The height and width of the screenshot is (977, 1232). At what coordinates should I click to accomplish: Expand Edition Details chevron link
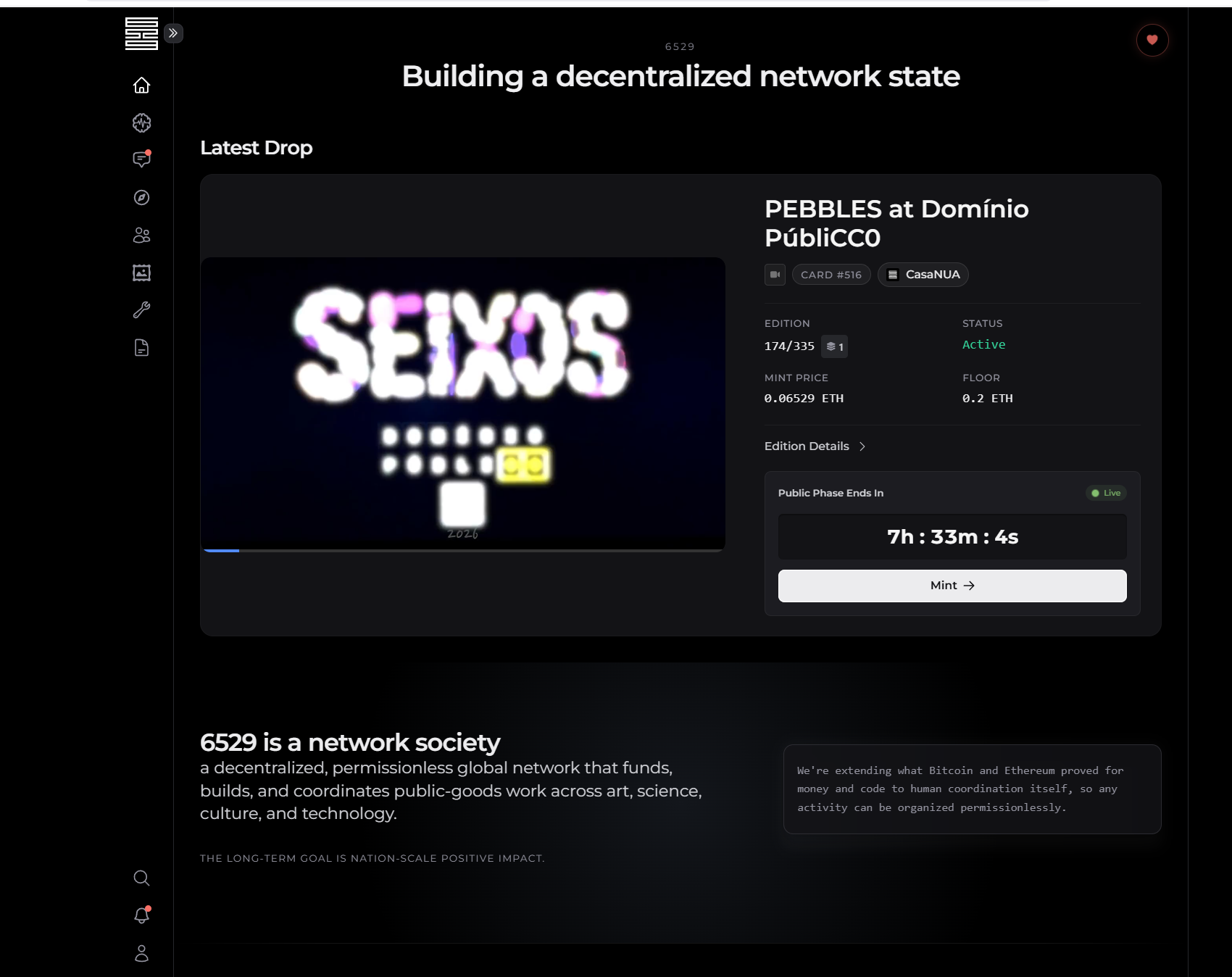click(x=815, y=446)
